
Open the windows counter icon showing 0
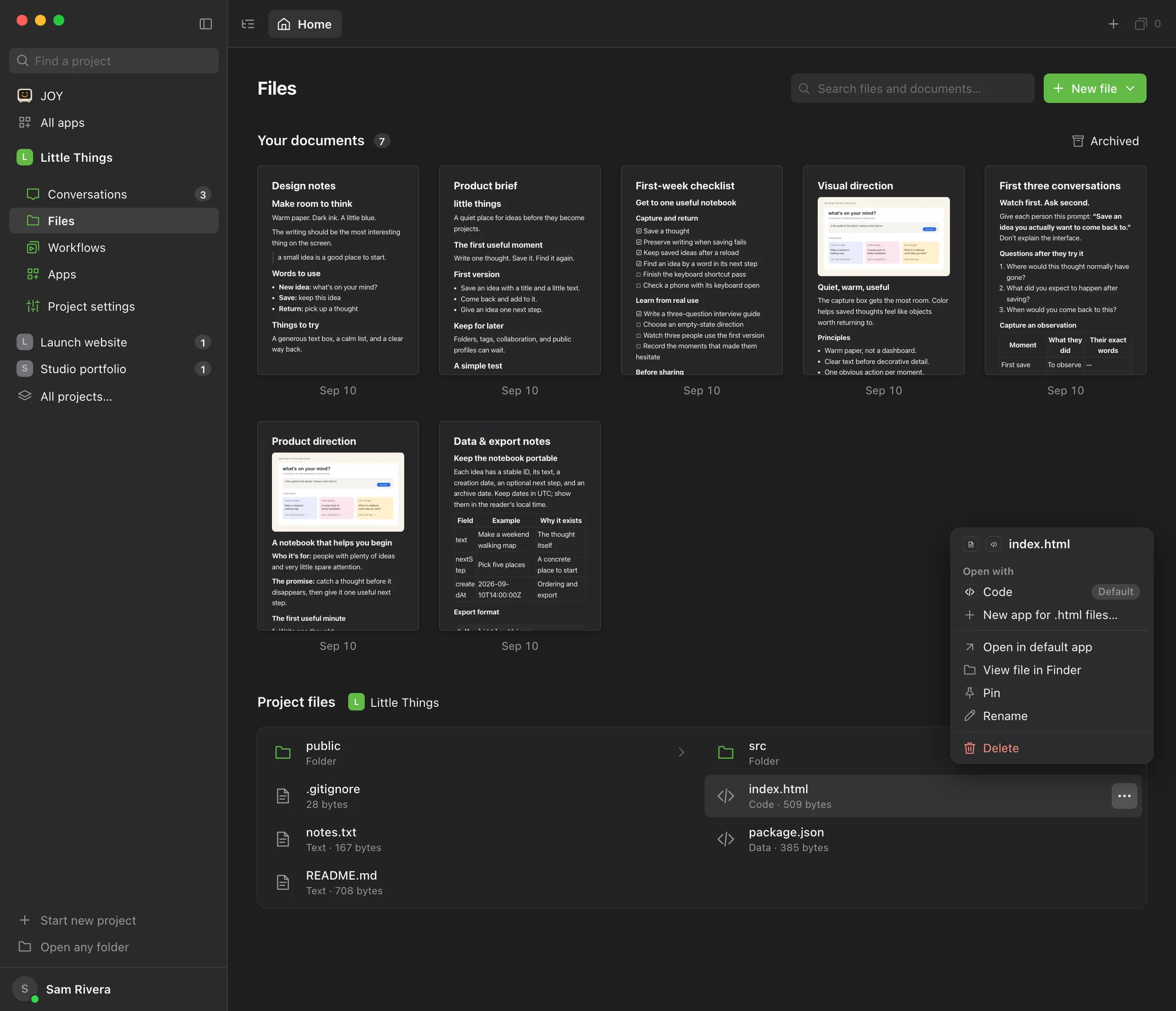(1147, 24)
